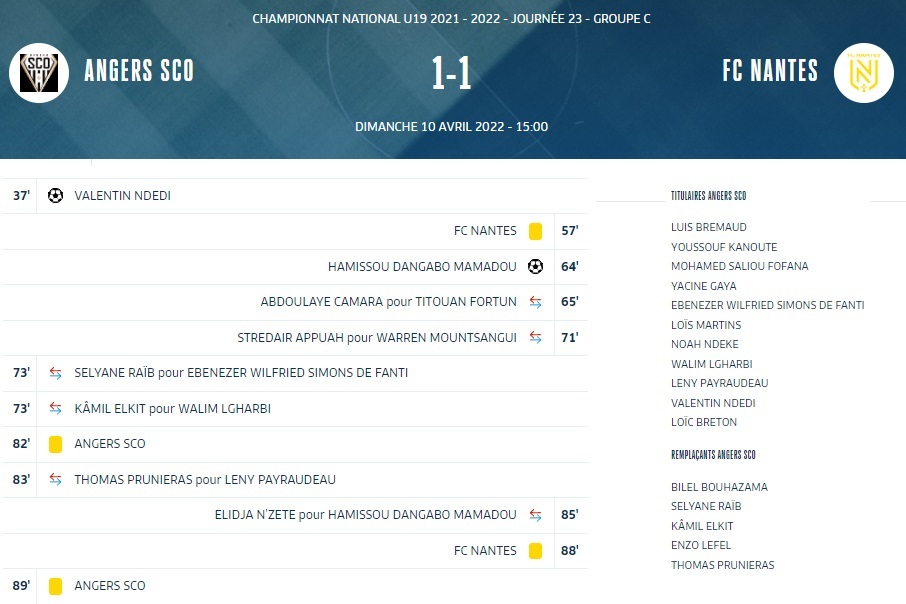This screenshot has height=604, width=906.
Task: Click the substitution icon beside Thomas Prunieras
Action: pos(55,480)
